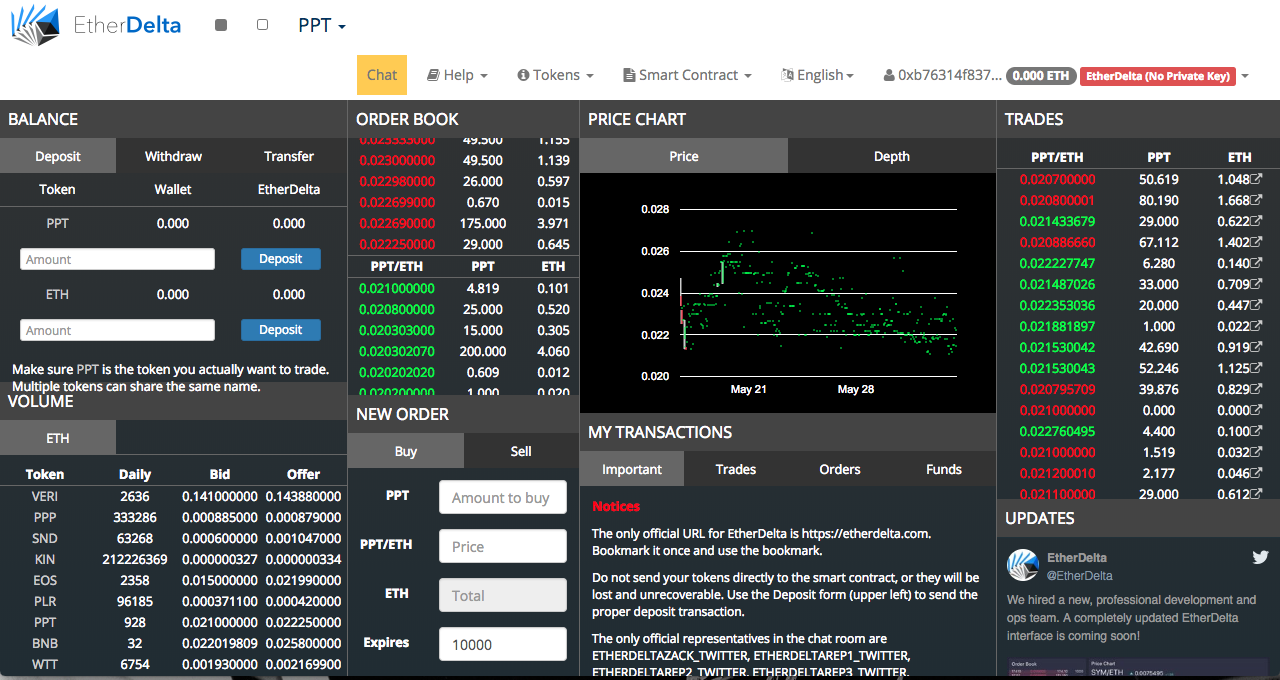Switch to the dark theme square
1280x680 pixels.
tap(221, 25)
